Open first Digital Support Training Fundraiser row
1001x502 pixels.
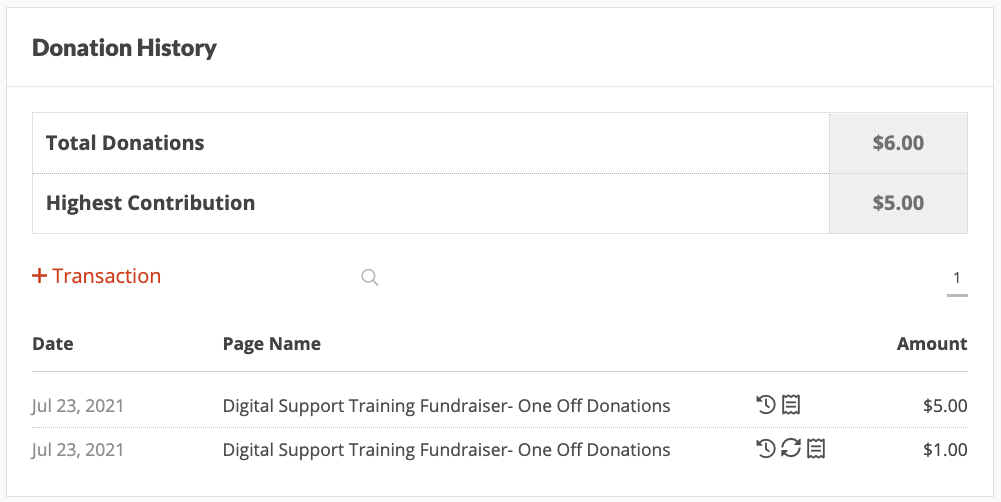click(x=446, y=406)
